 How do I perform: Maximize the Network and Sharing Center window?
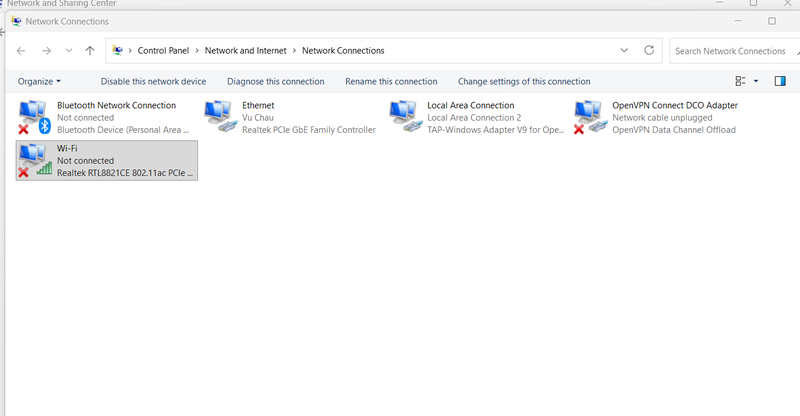753,3
